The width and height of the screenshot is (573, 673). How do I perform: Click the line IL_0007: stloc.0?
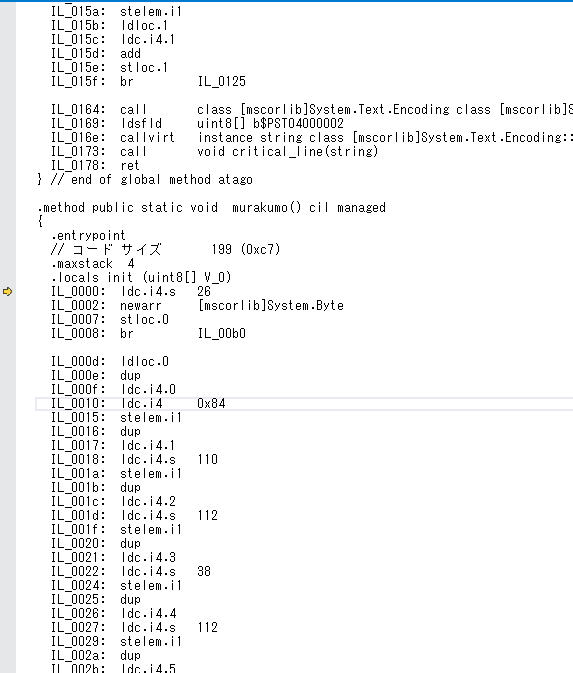pyautogui.click(x=110, y=320)
